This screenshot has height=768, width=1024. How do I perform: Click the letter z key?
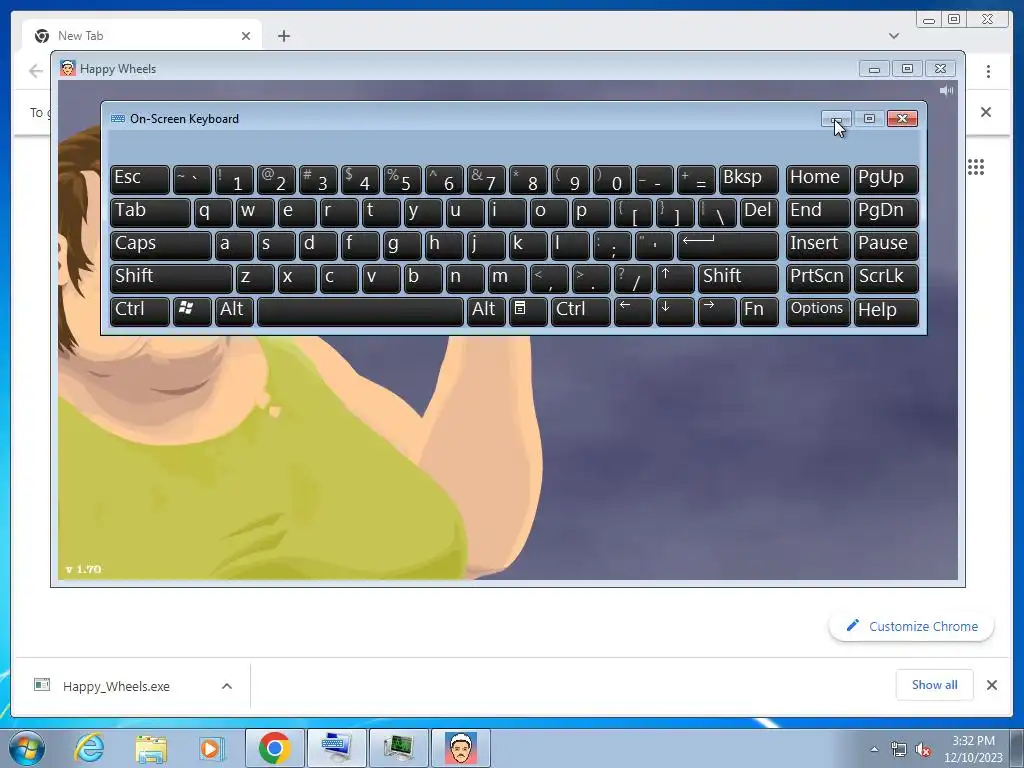pyautogui.click(x=255, y=278)
